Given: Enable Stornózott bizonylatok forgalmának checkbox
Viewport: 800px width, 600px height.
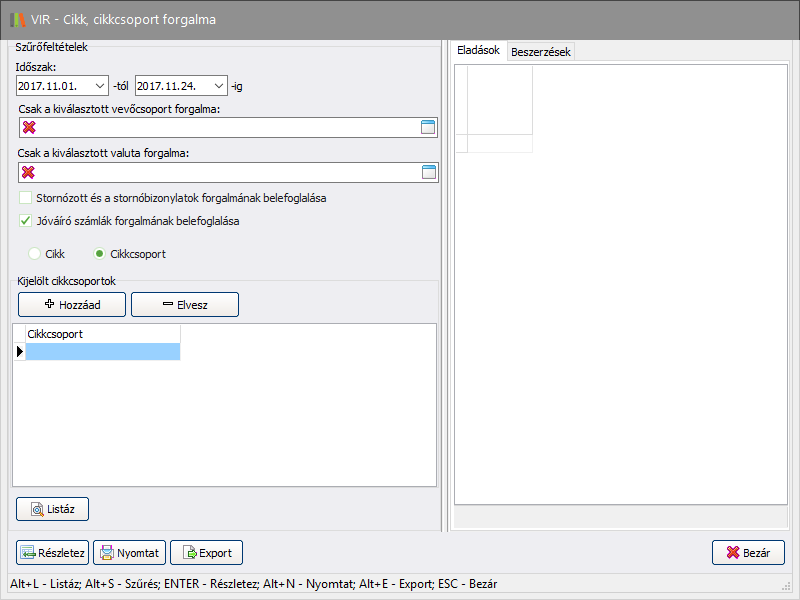Looking at the screenshot, I should [27, 198].
